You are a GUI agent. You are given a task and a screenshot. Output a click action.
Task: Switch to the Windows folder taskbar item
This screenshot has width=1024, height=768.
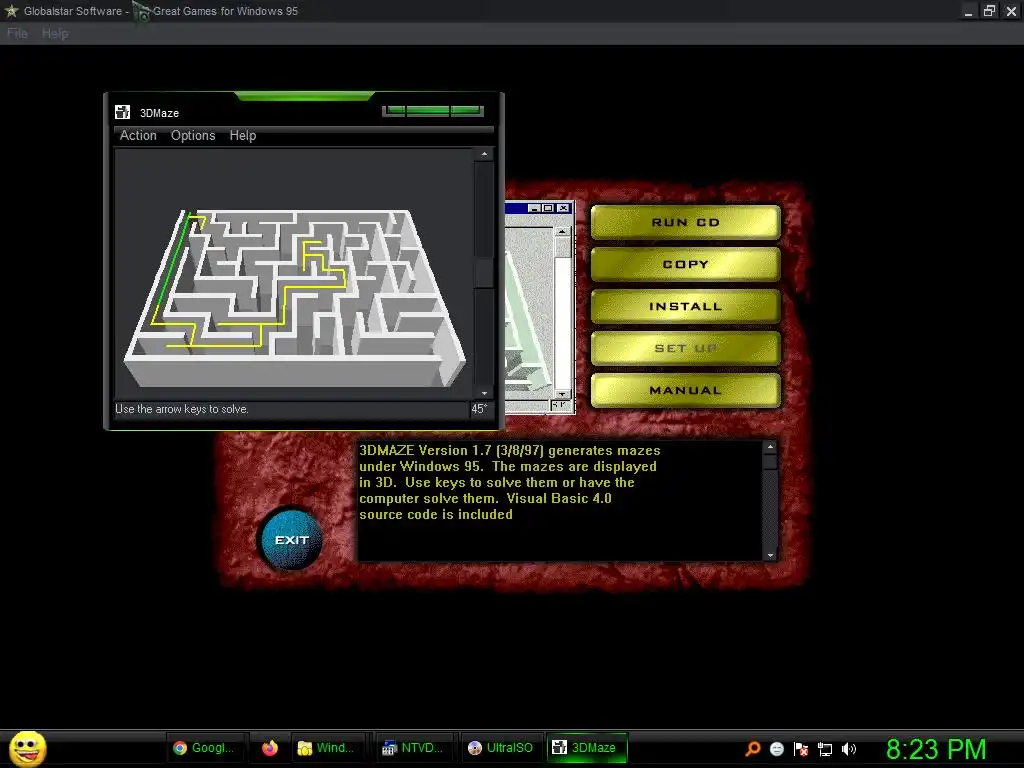coord(327,748)
